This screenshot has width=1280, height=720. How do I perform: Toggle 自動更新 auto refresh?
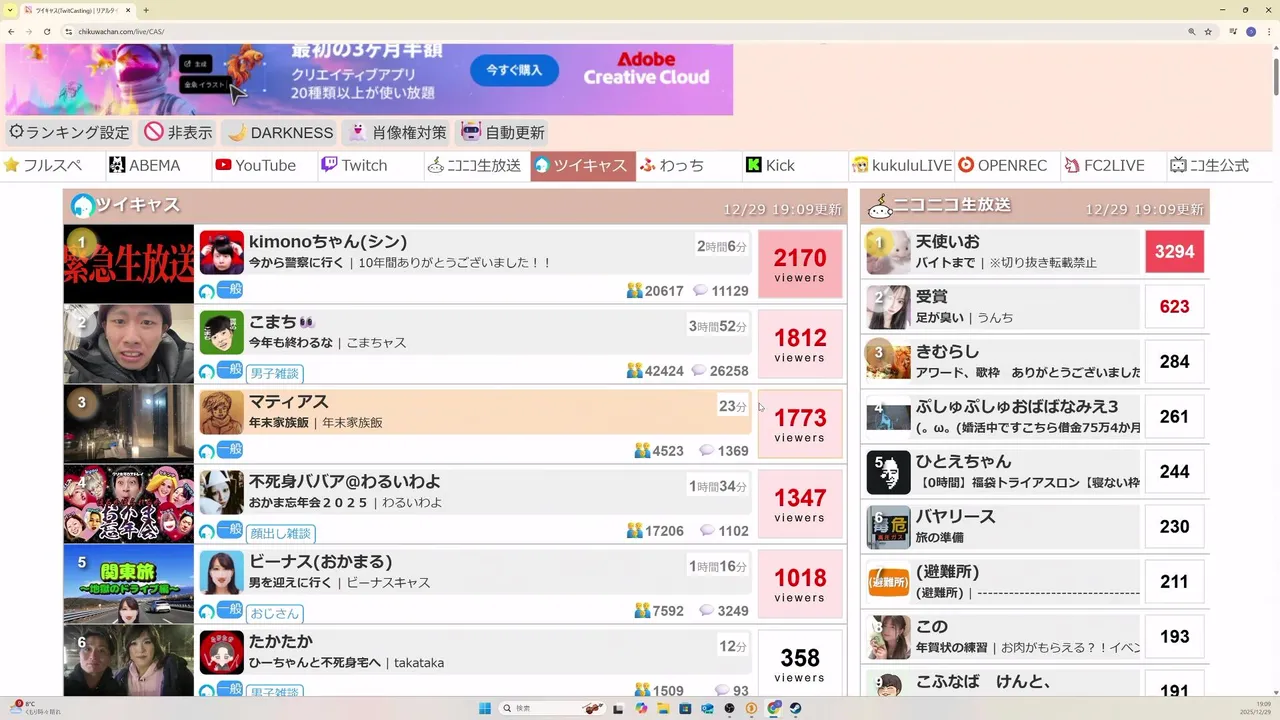(502, 132)
